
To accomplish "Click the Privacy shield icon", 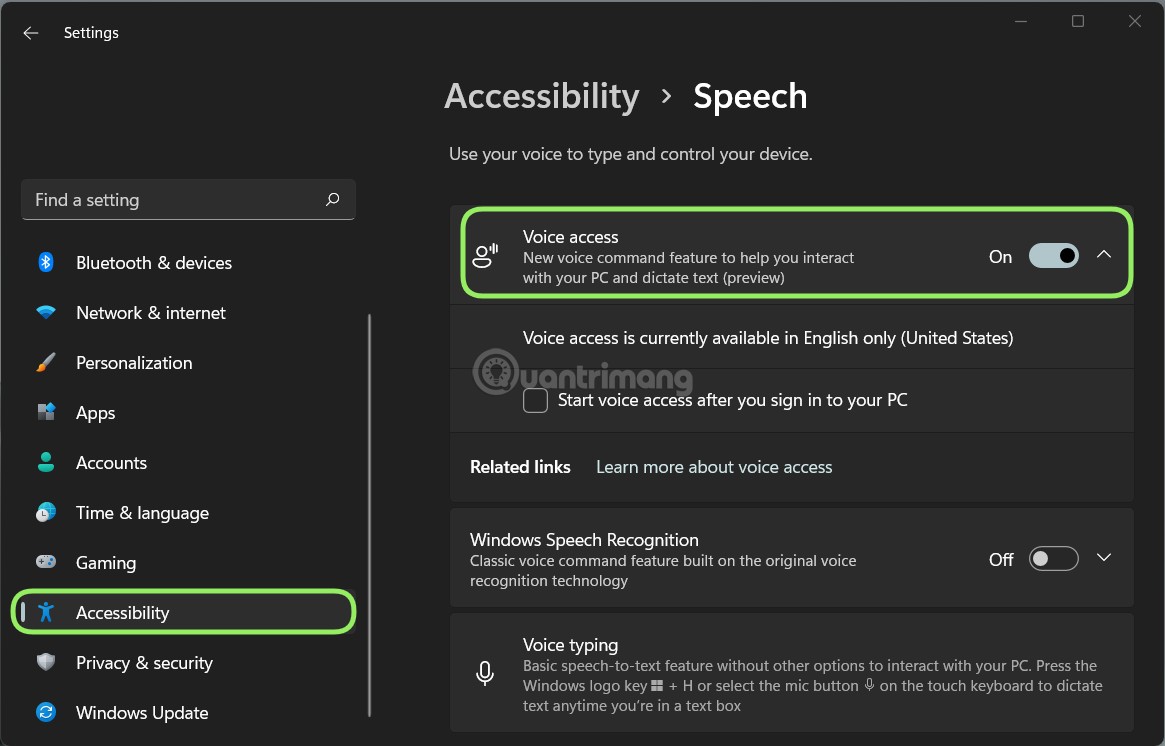I will pyautogui.click(x=46, y=662).
